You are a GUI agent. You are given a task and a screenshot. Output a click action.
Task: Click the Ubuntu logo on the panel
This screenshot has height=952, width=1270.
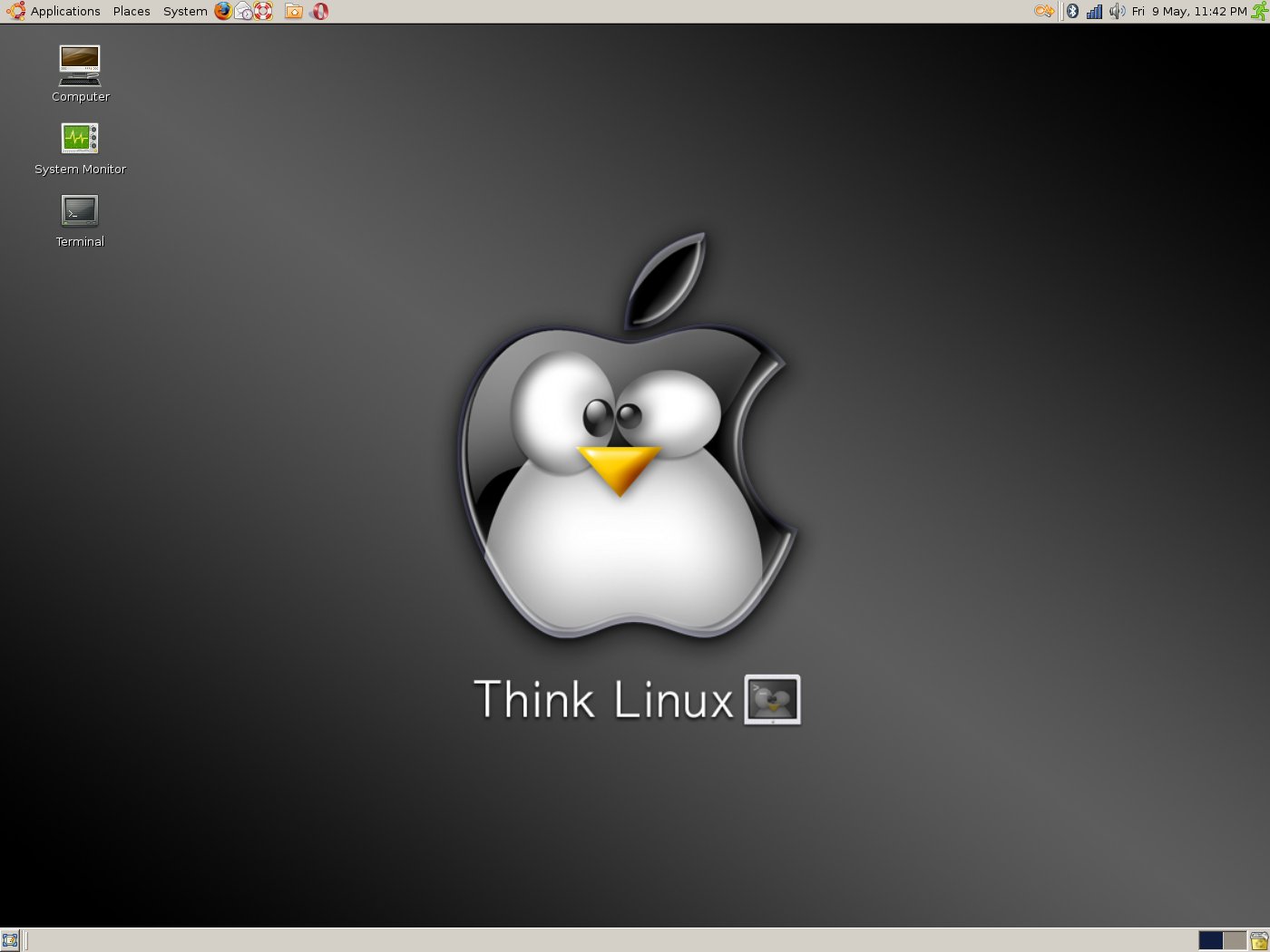click(x=15, y=11)
